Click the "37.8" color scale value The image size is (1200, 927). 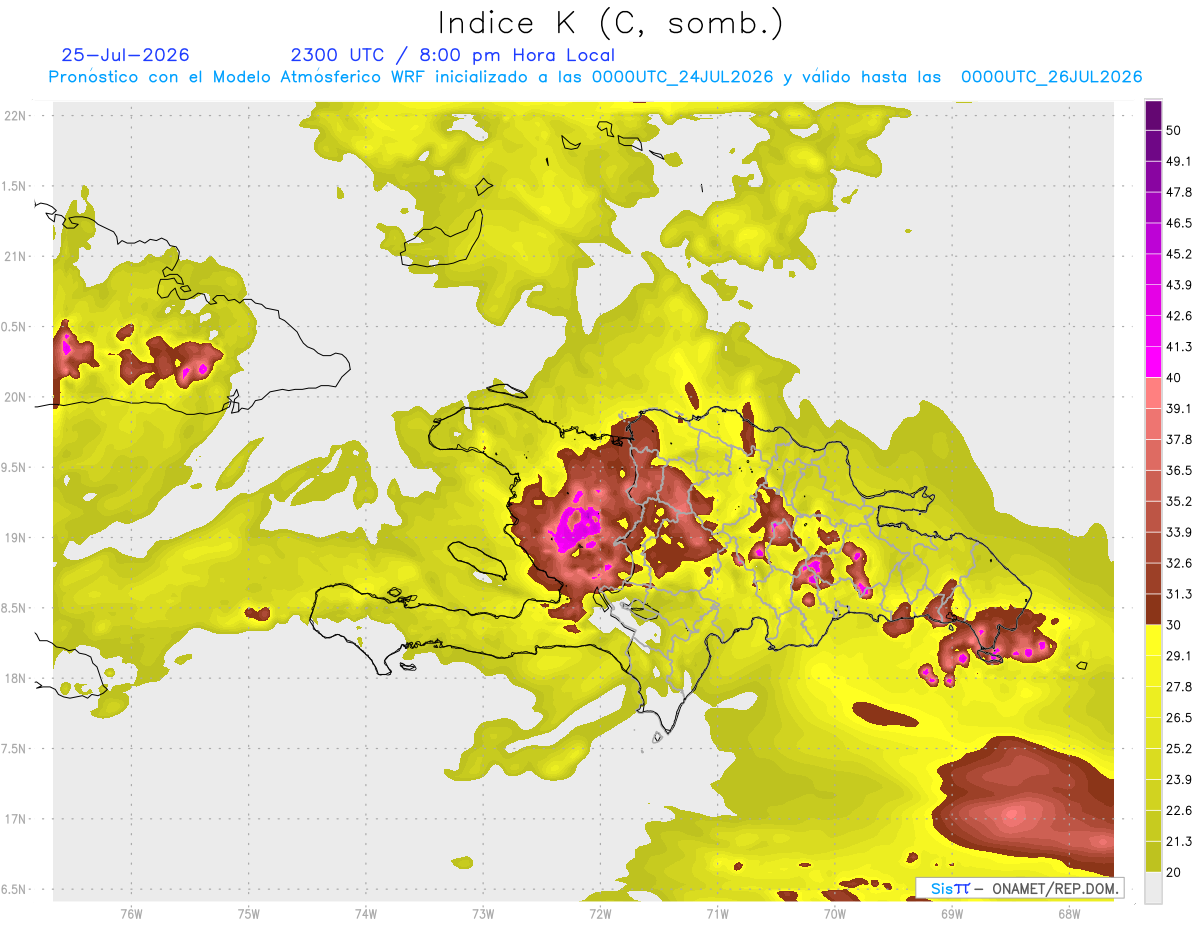(x=1179, y=439)
